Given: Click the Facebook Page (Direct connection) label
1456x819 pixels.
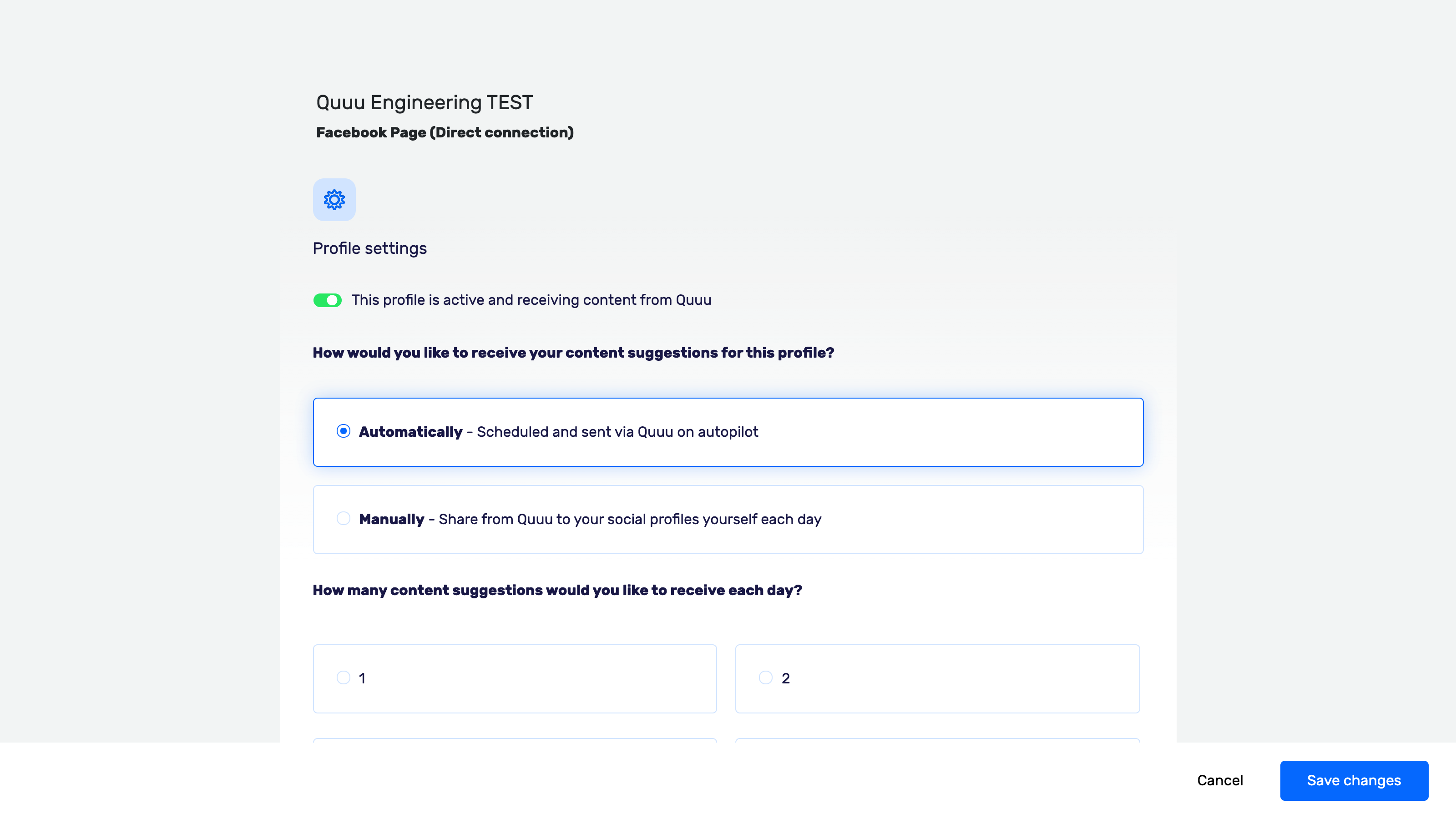Looking at the screenshot, I should [x=445, y=132].
